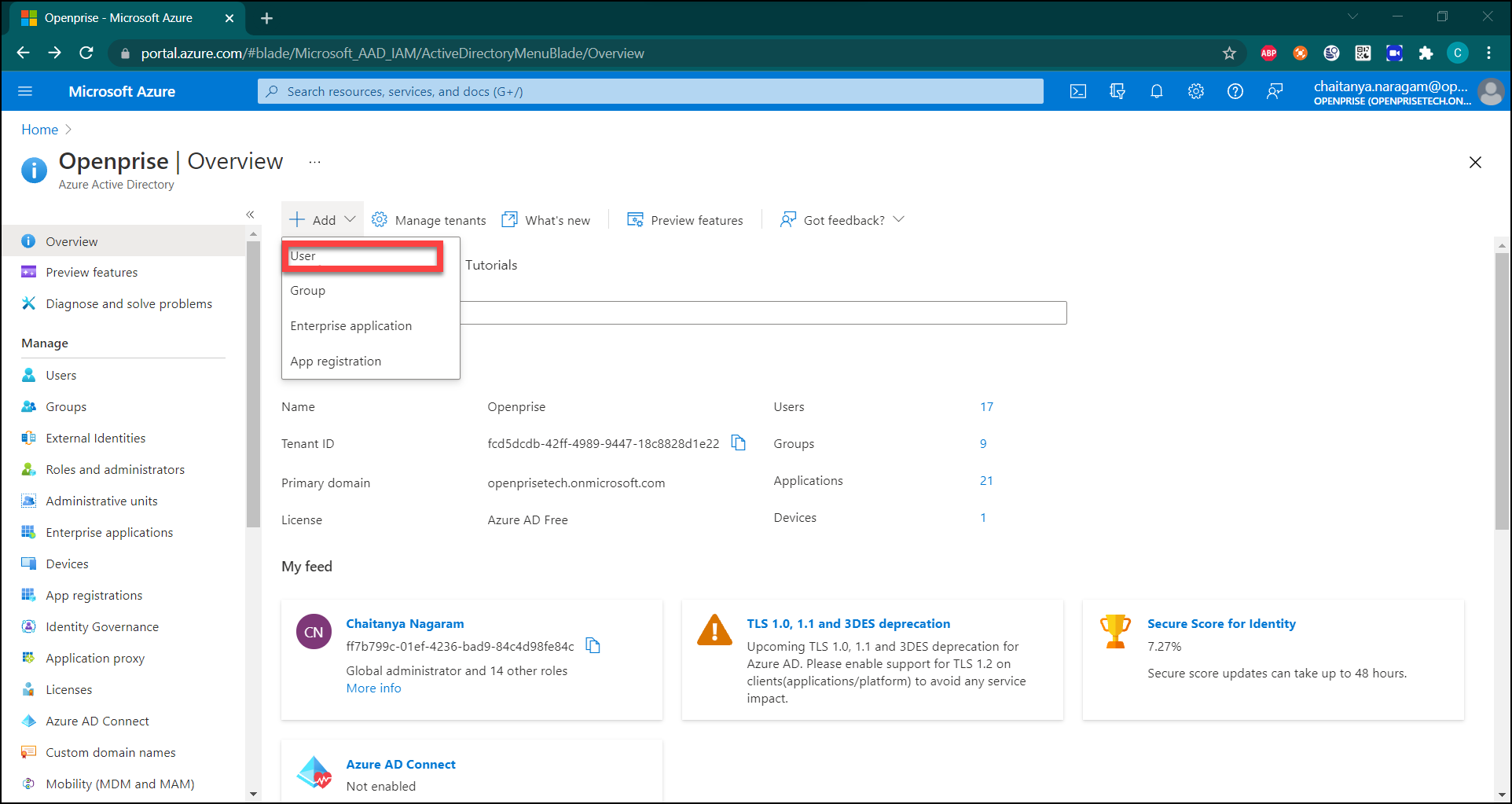Go back in browser history
1512x804 pixels.
tap(23, 53)
